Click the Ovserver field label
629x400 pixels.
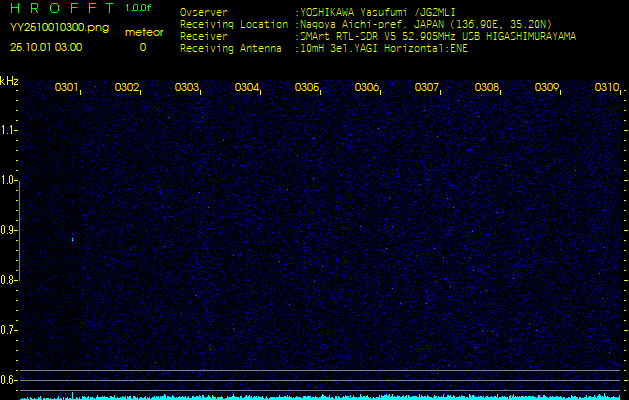(204, 12)
